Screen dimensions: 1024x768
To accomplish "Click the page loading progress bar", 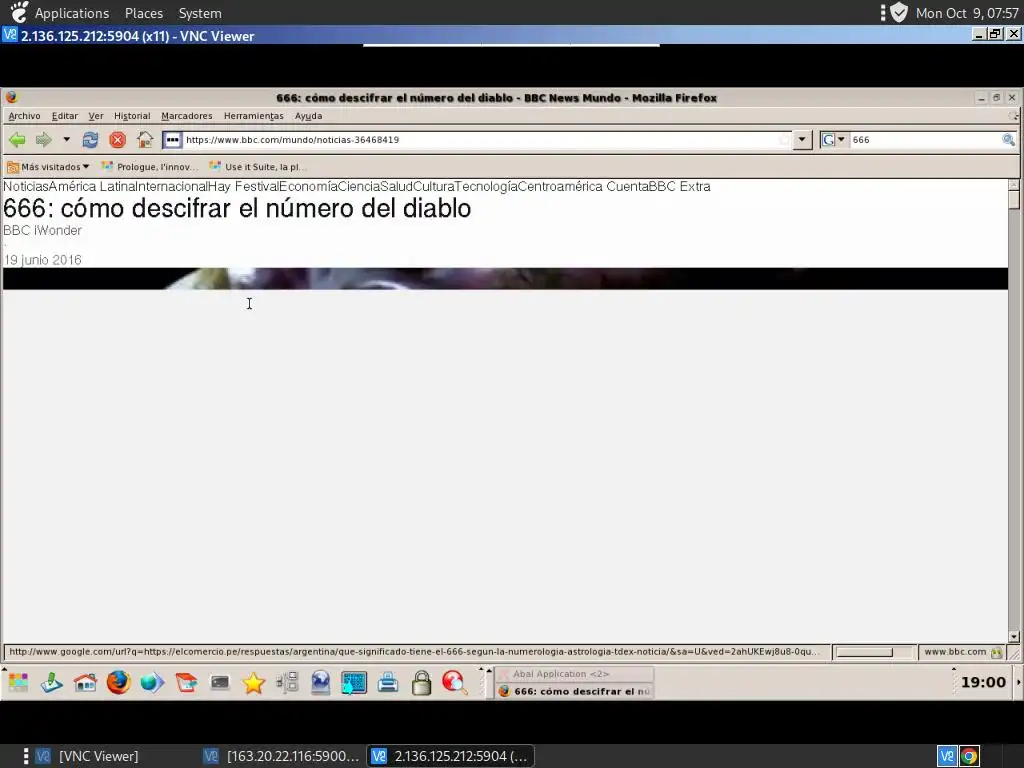I will [873, 652].
